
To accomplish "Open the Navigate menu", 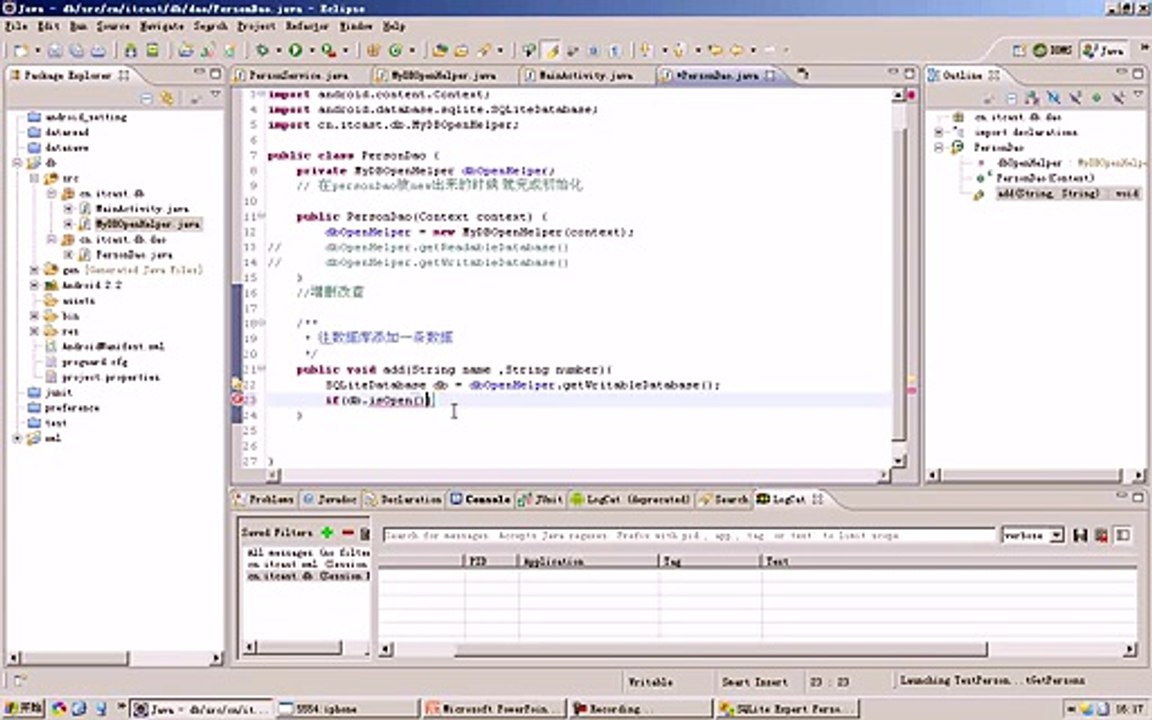I will click(162, 26).
